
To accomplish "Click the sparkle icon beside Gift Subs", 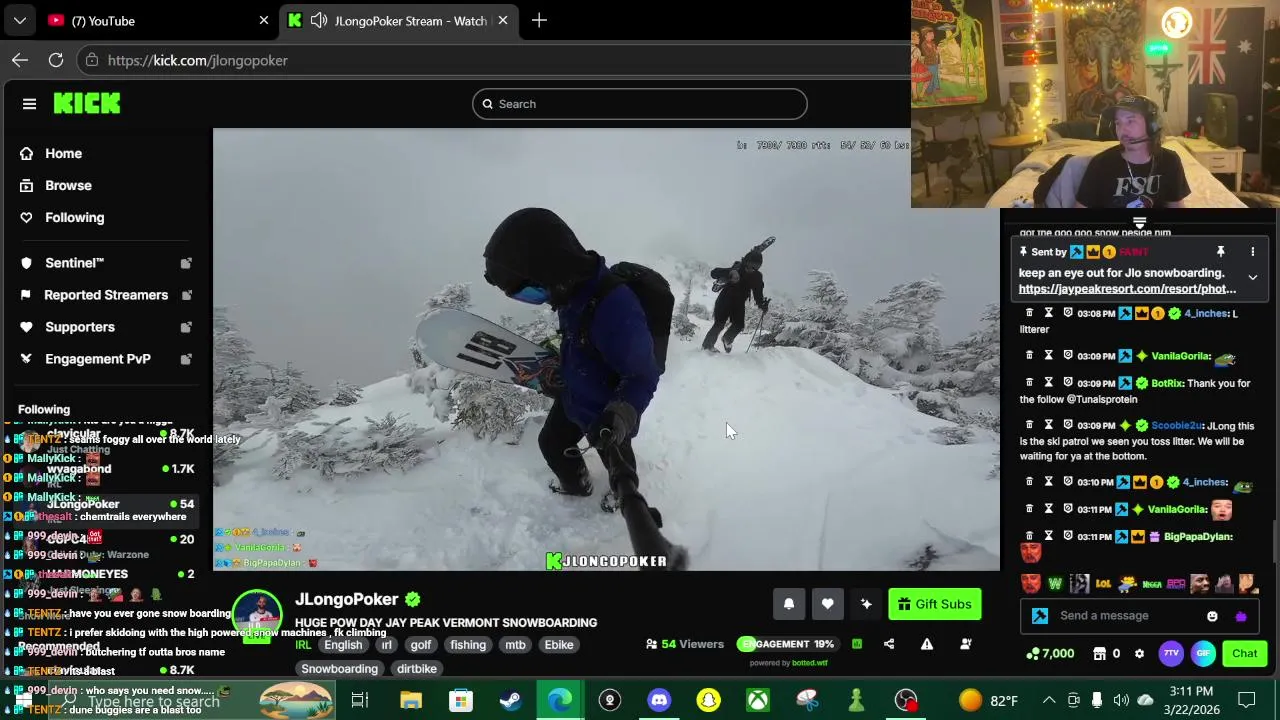I will [866, 604].
